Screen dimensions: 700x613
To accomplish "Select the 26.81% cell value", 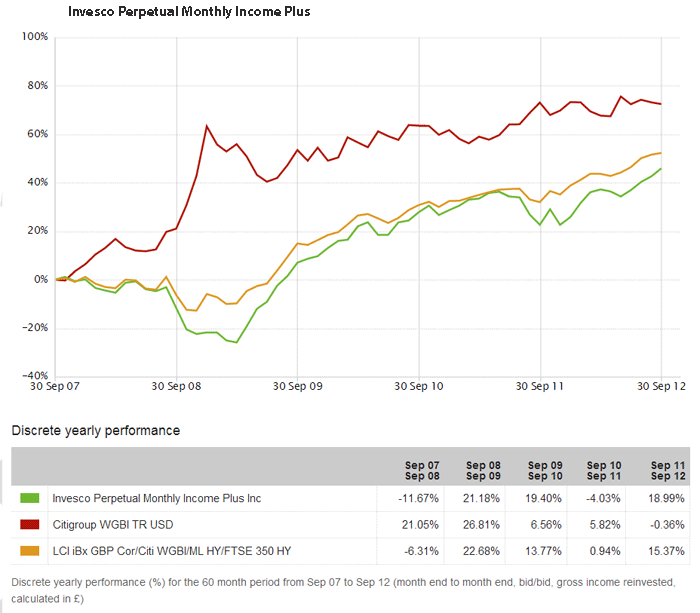I will (481, 525).
